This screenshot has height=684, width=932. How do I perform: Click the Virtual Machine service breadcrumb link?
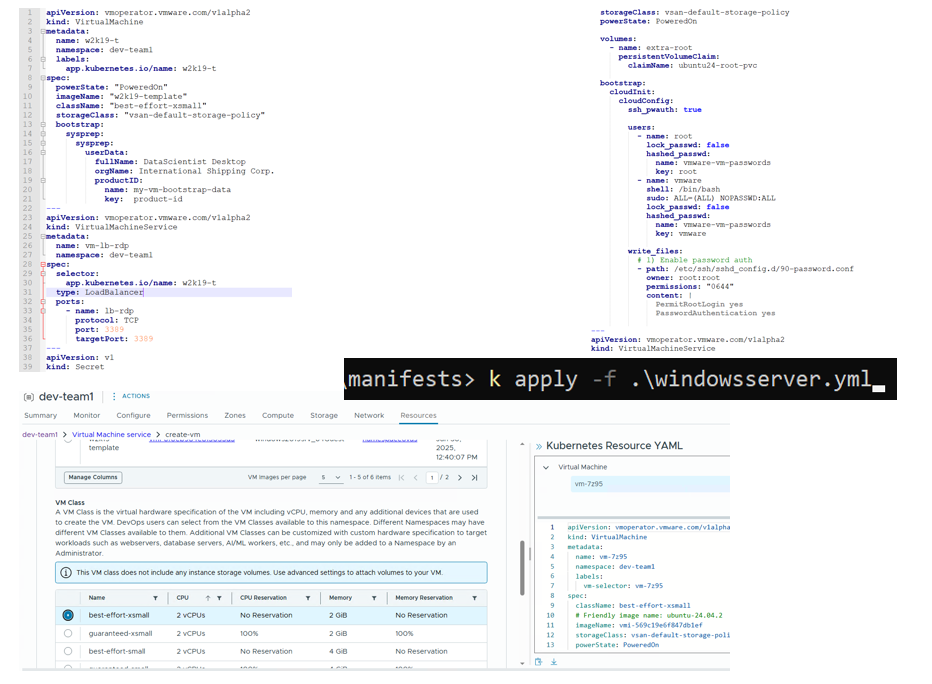112,435
